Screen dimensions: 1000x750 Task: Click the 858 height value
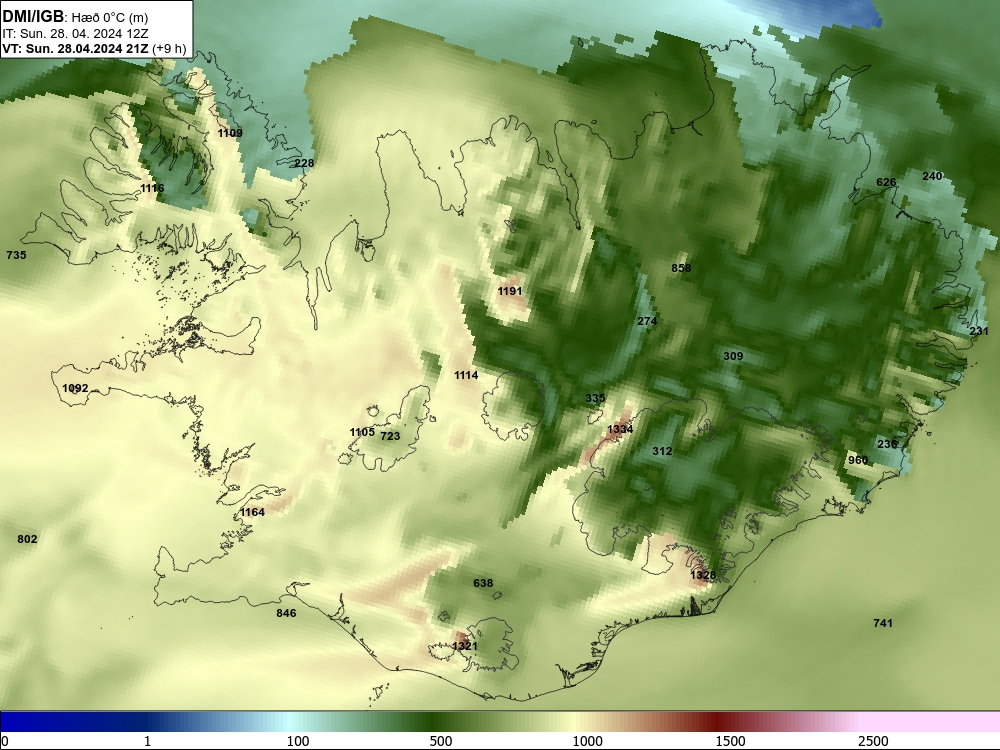click(681, 268)
